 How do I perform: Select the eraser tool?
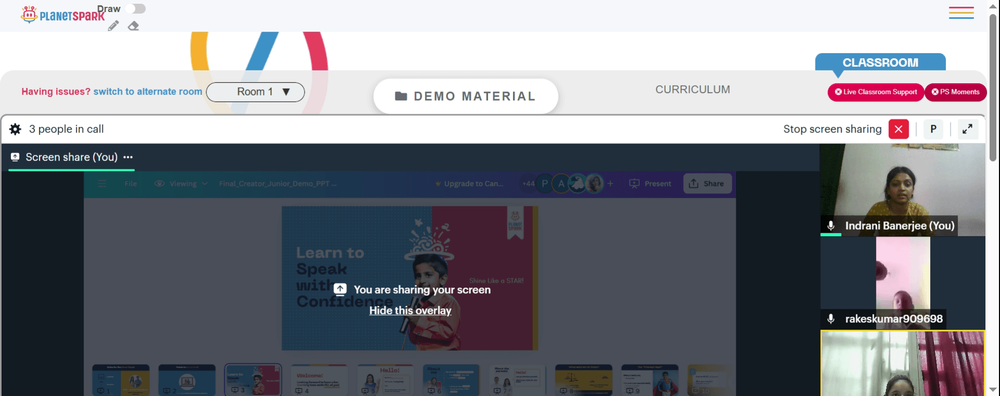(133, 26)
